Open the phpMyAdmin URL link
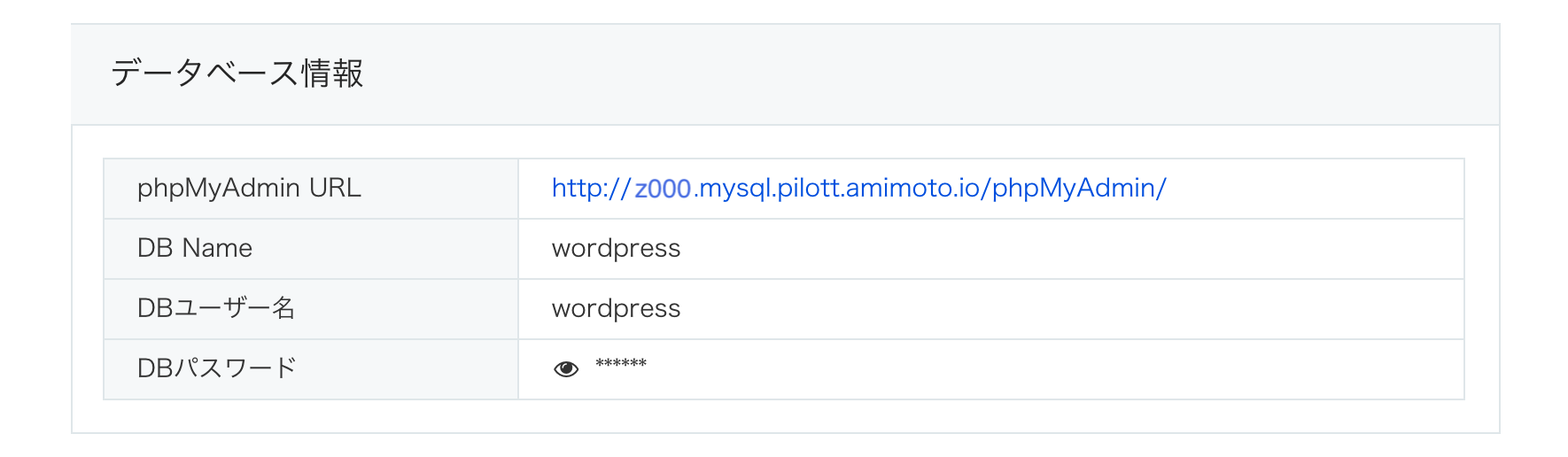The height and width of the screenshot is (457, 1568). pos(858,188)
